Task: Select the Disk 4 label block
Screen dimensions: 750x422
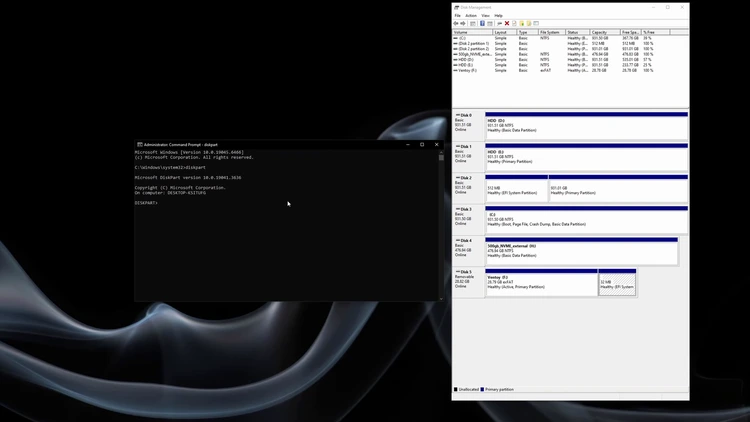Action: [x=468, y=251]
